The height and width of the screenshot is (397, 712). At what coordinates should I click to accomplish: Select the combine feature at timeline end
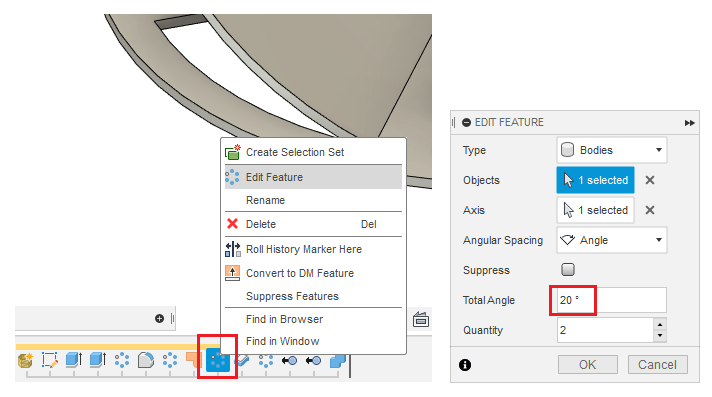[337, 361]
